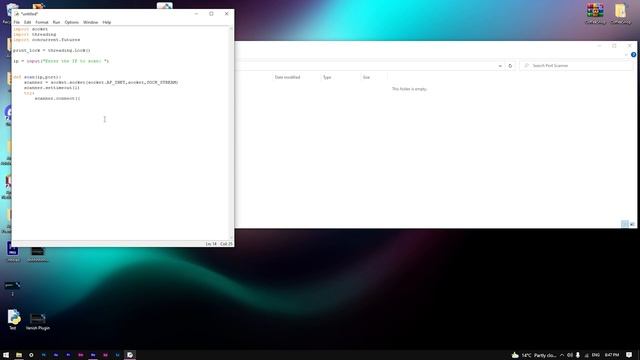Open the taskbar clock showing time
The height and width of the screenshot is (360, 640).
(611, 355)
